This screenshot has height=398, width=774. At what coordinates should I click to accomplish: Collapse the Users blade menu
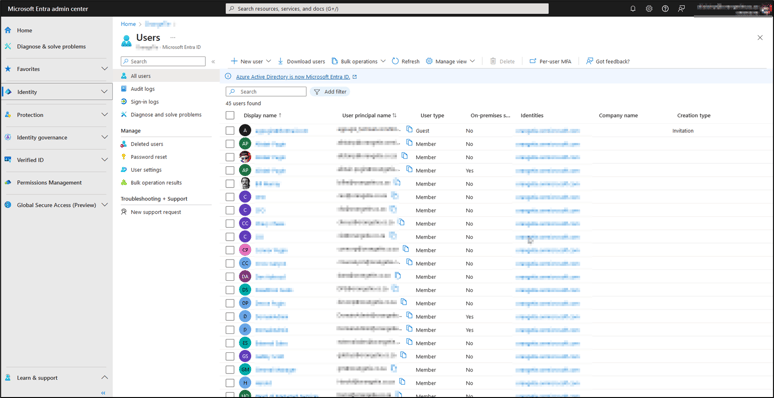[x=213, y=62]
